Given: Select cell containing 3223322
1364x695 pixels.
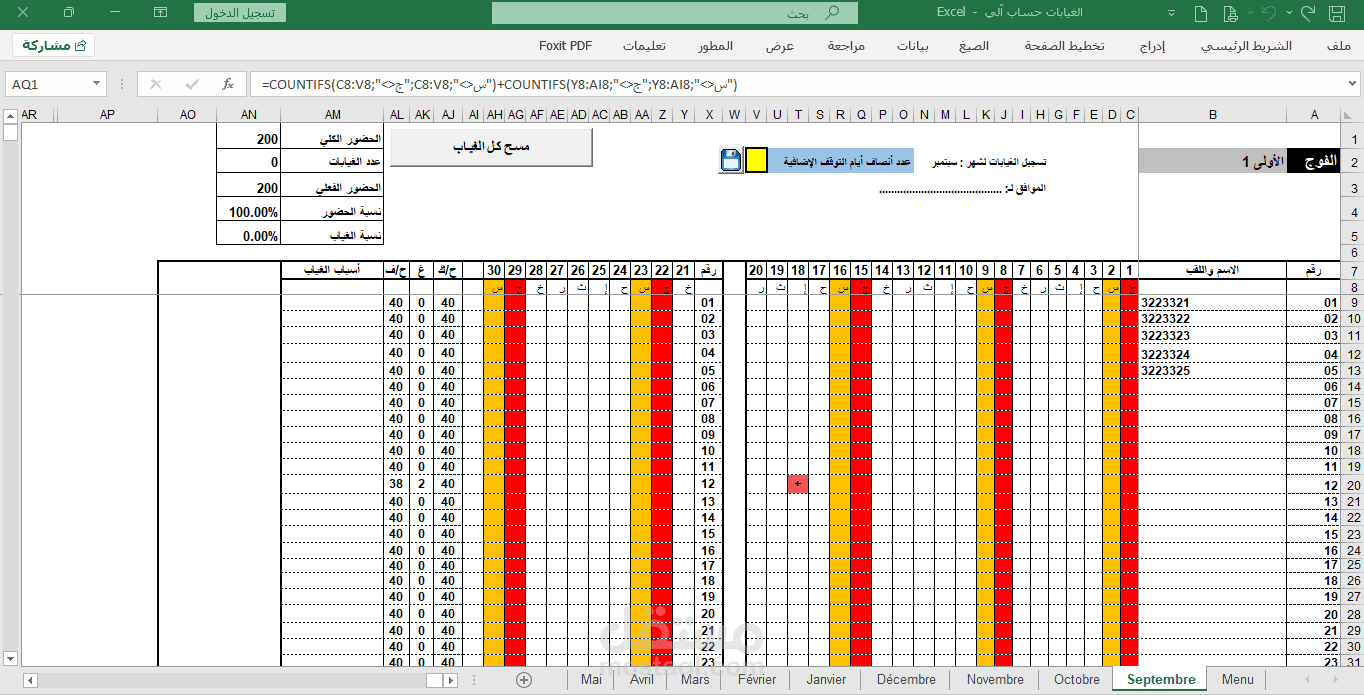Looking at the screenshot, I should coord(1213,318).
